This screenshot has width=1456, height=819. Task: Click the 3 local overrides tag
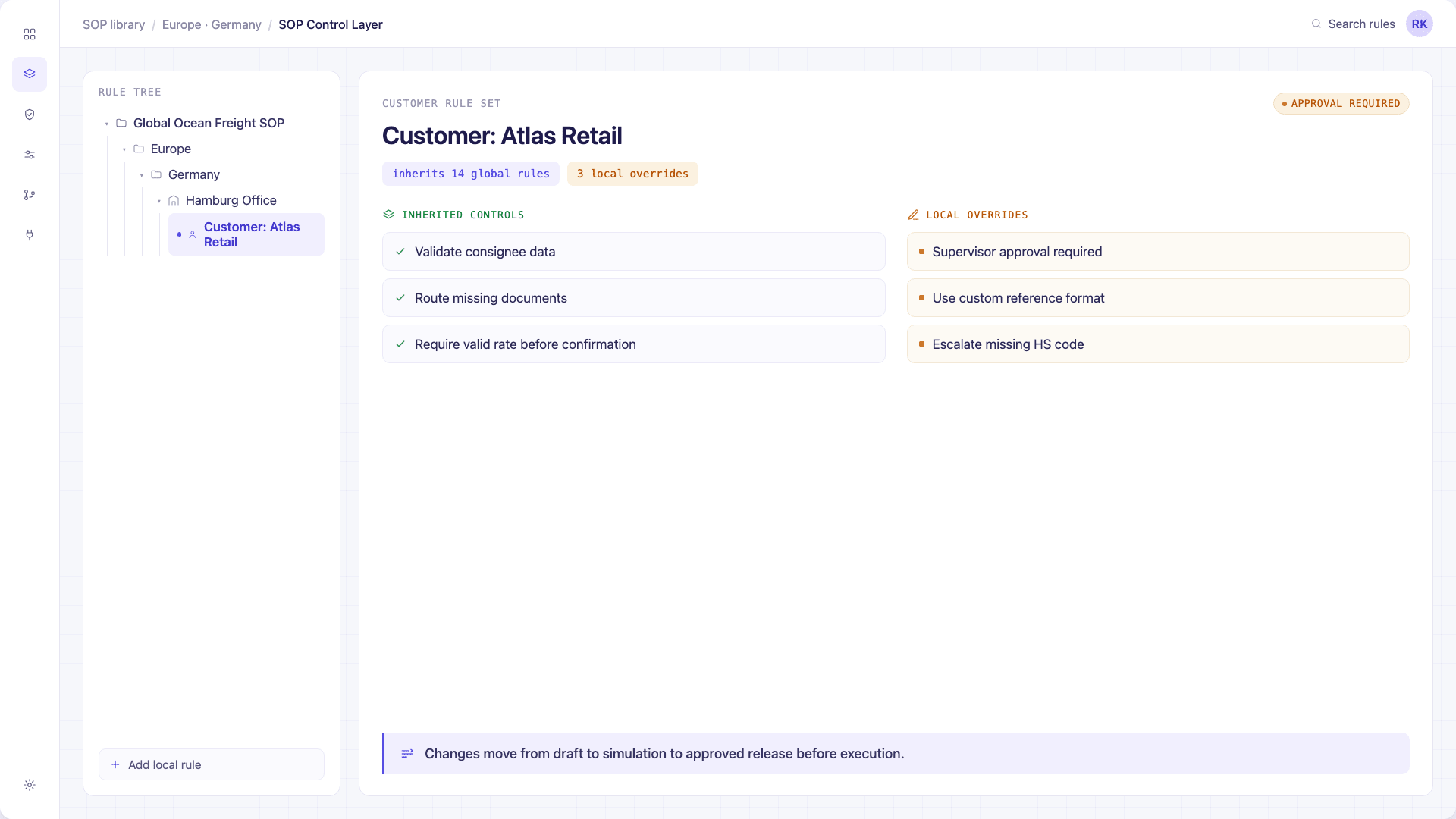point(632,174)
